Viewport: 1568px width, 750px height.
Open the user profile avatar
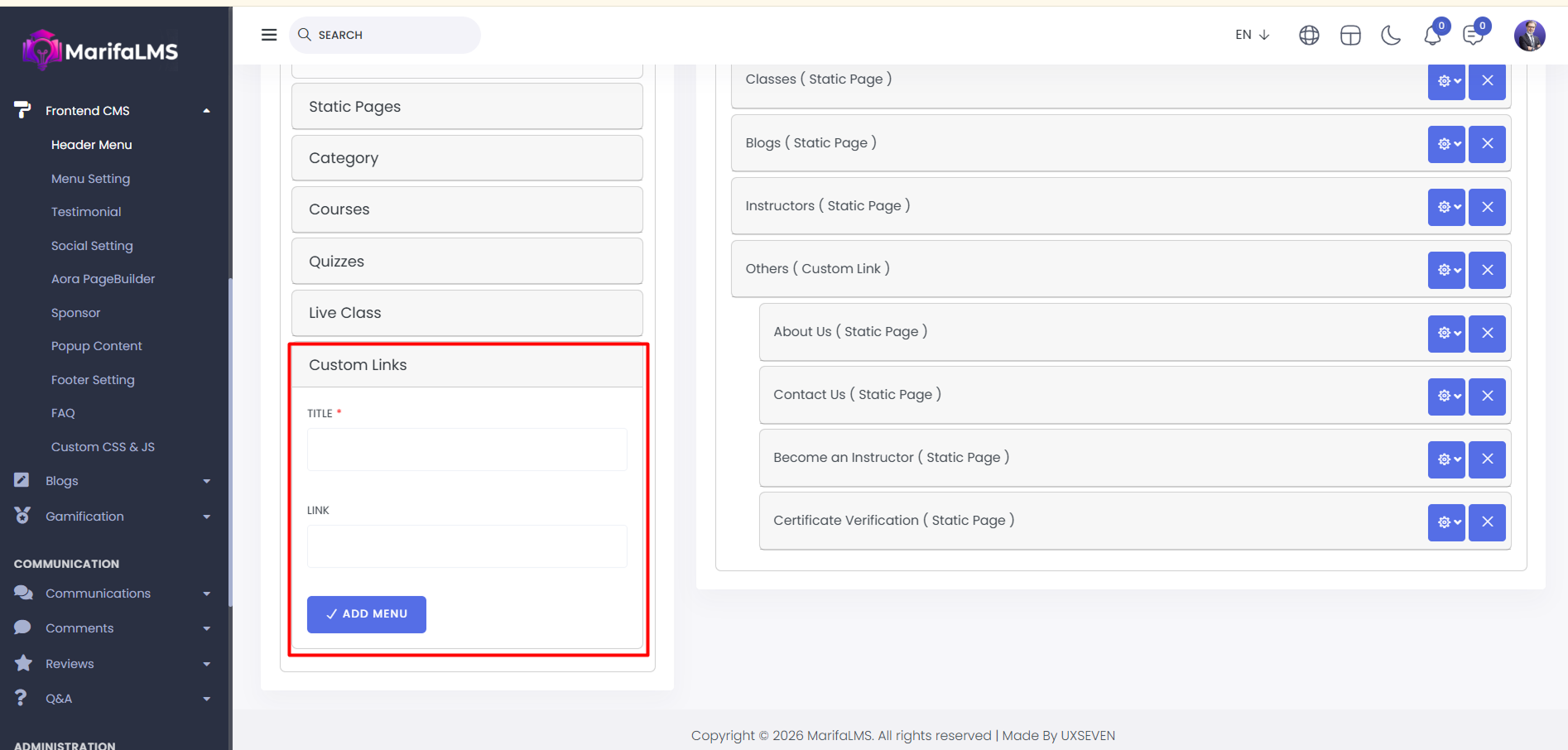pos(1529,36)
